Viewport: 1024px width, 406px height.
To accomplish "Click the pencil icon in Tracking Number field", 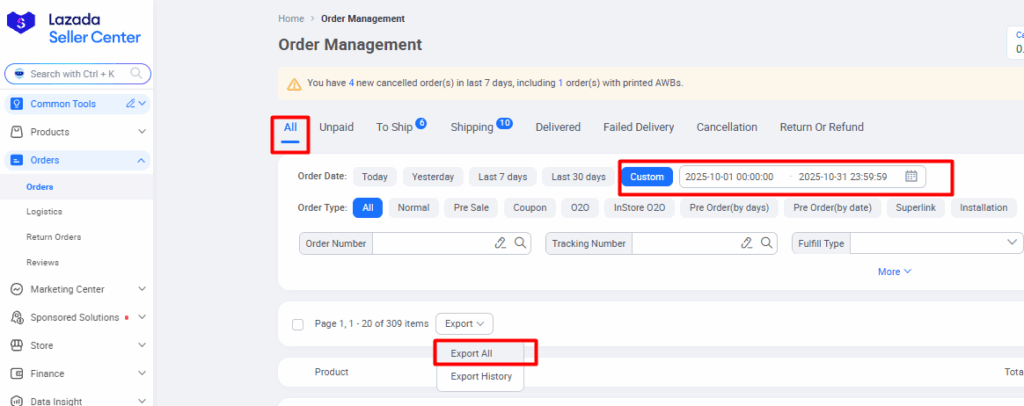I will (746, 243).
